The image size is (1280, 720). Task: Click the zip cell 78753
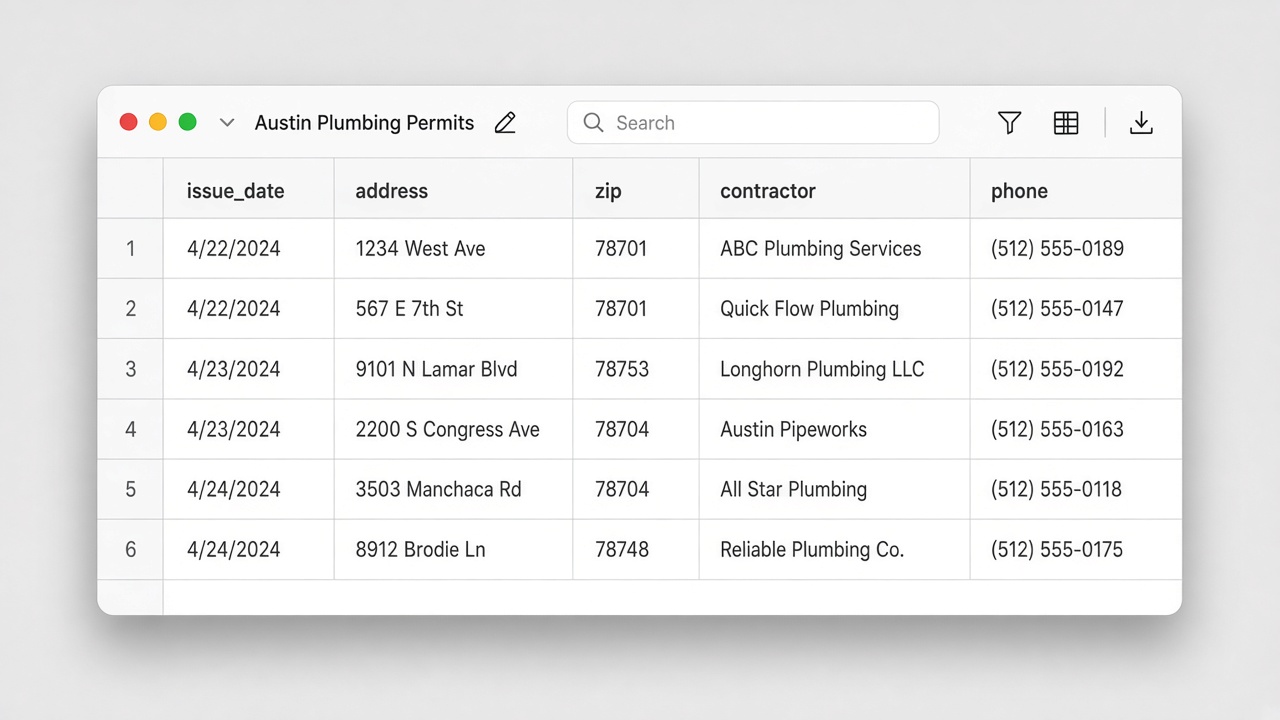pos(636,369)
